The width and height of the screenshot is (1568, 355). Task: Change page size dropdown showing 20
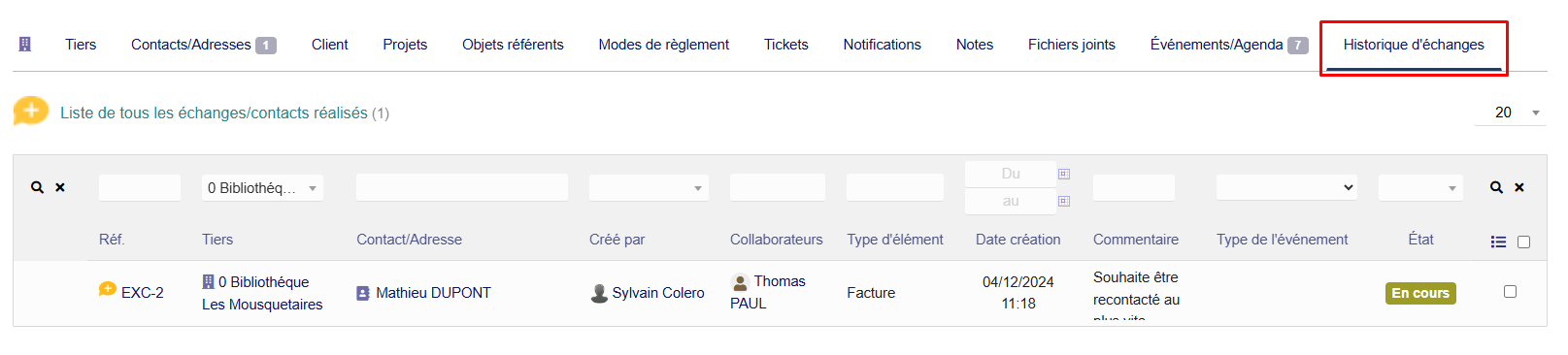tap(1510, 113)
